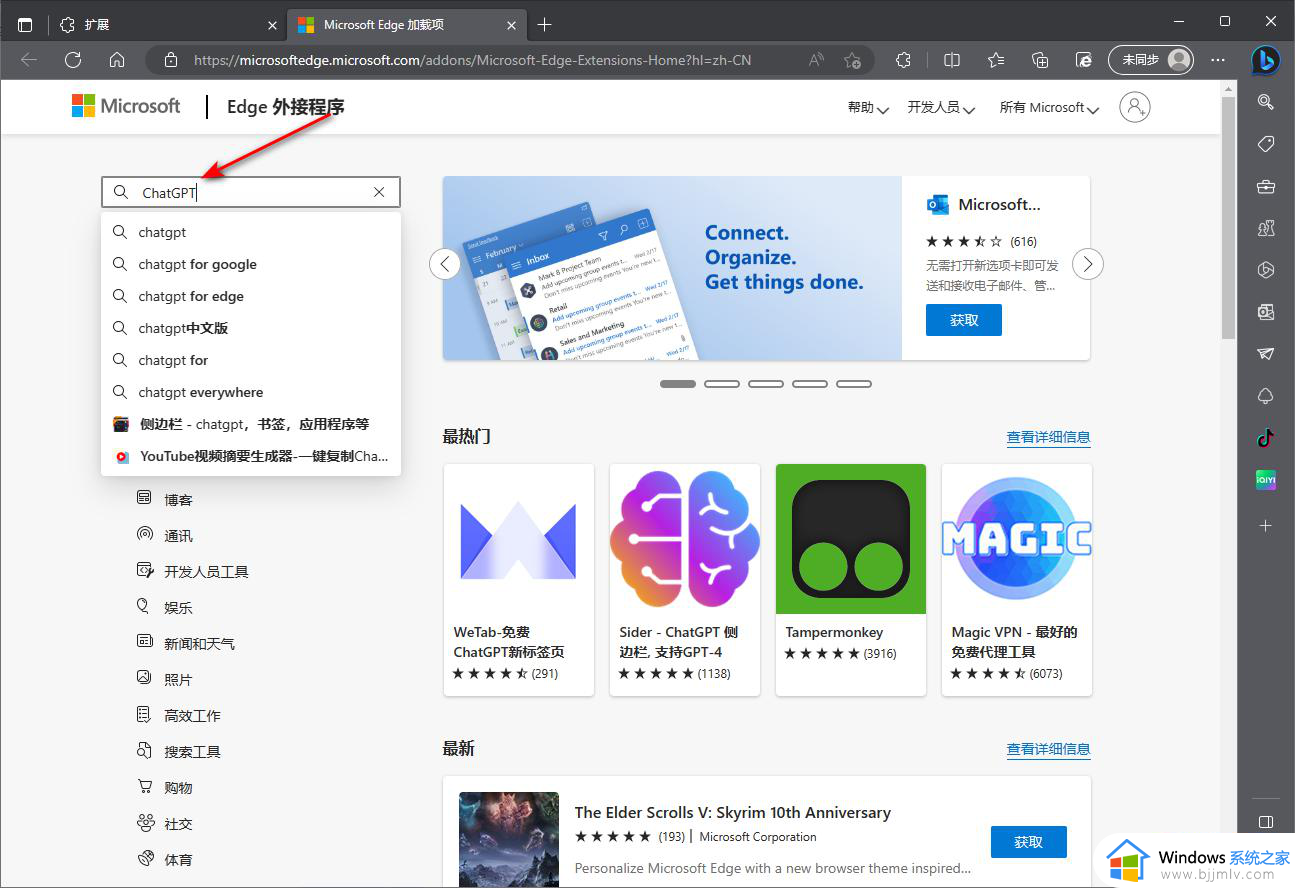This screenshot has width=1295, height=888.
Task: Open the Sider ChatGPT 侧边栏 card
Action: [x=685, y=580]
